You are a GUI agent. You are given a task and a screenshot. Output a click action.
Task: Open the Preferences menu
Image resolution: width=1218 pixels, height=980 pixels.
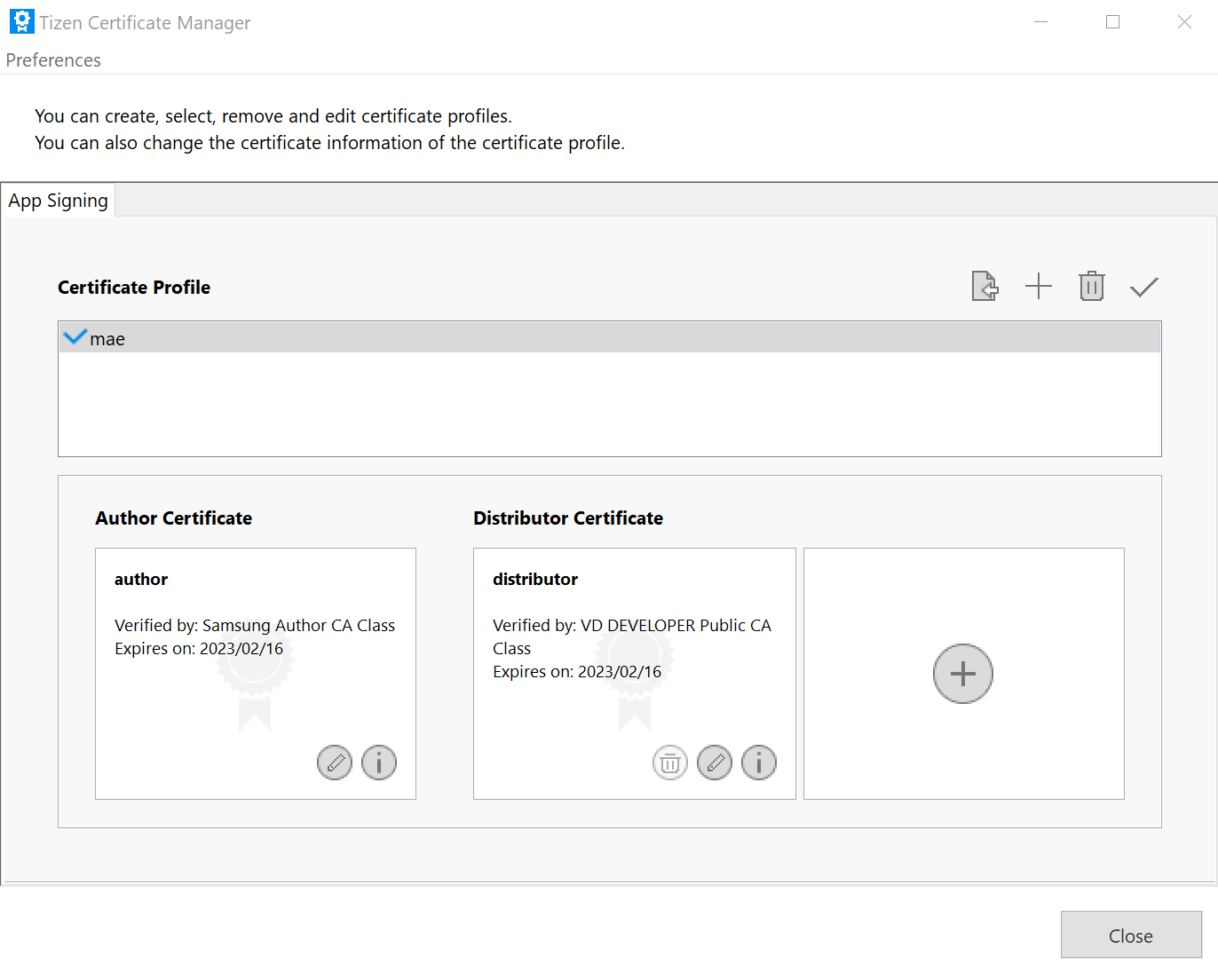tap(53, 60)
